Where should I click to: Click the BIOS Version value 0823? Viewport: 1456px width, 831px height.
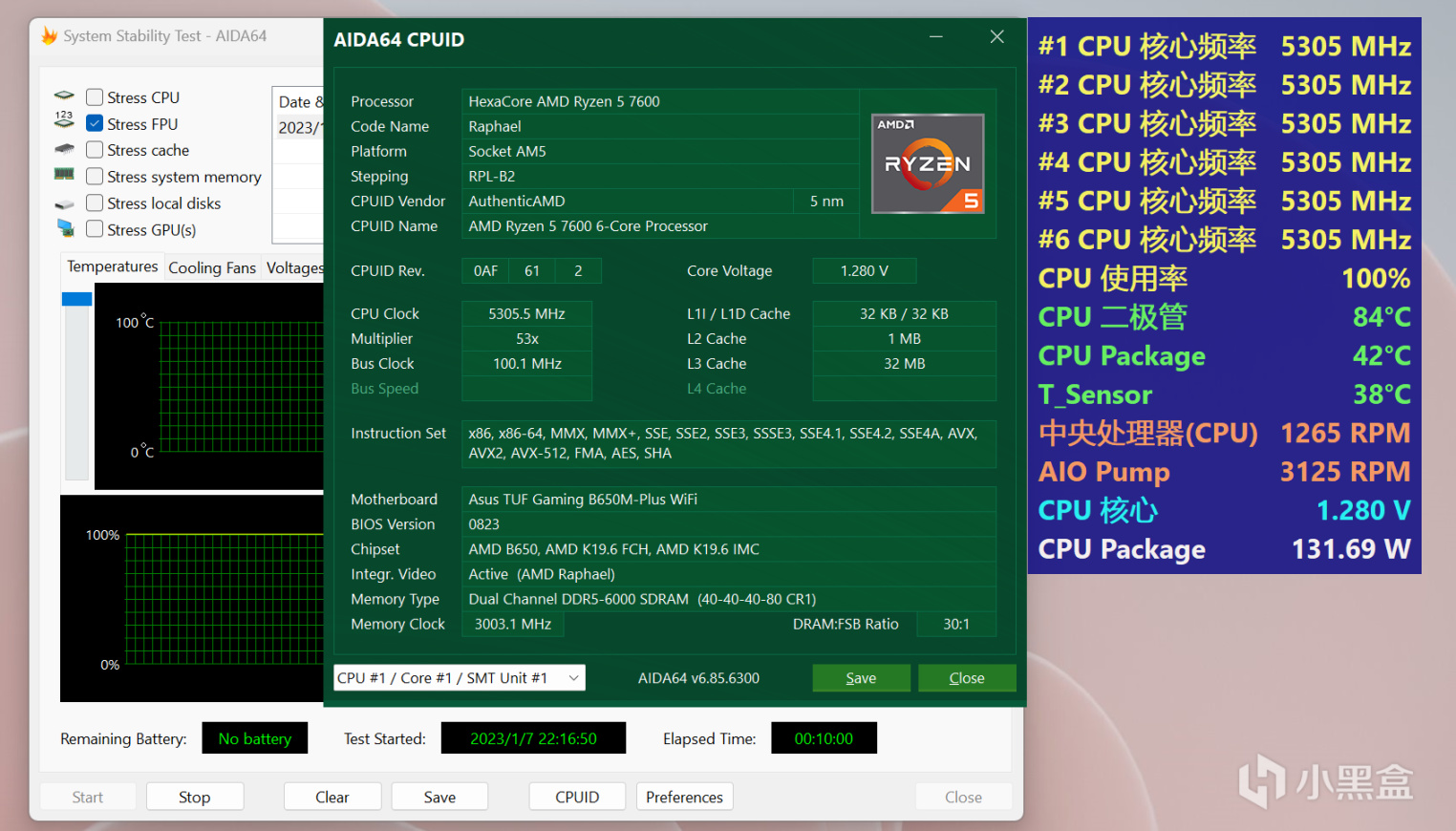point(729,523)
